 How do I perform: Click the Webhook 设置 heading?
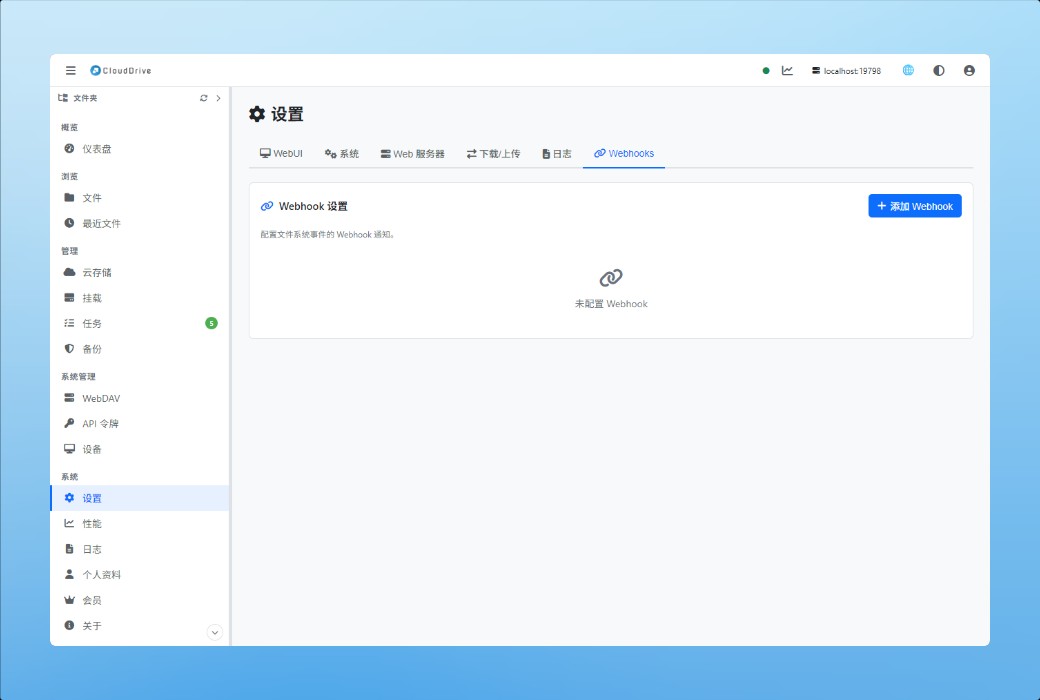[x=313, y=206]
